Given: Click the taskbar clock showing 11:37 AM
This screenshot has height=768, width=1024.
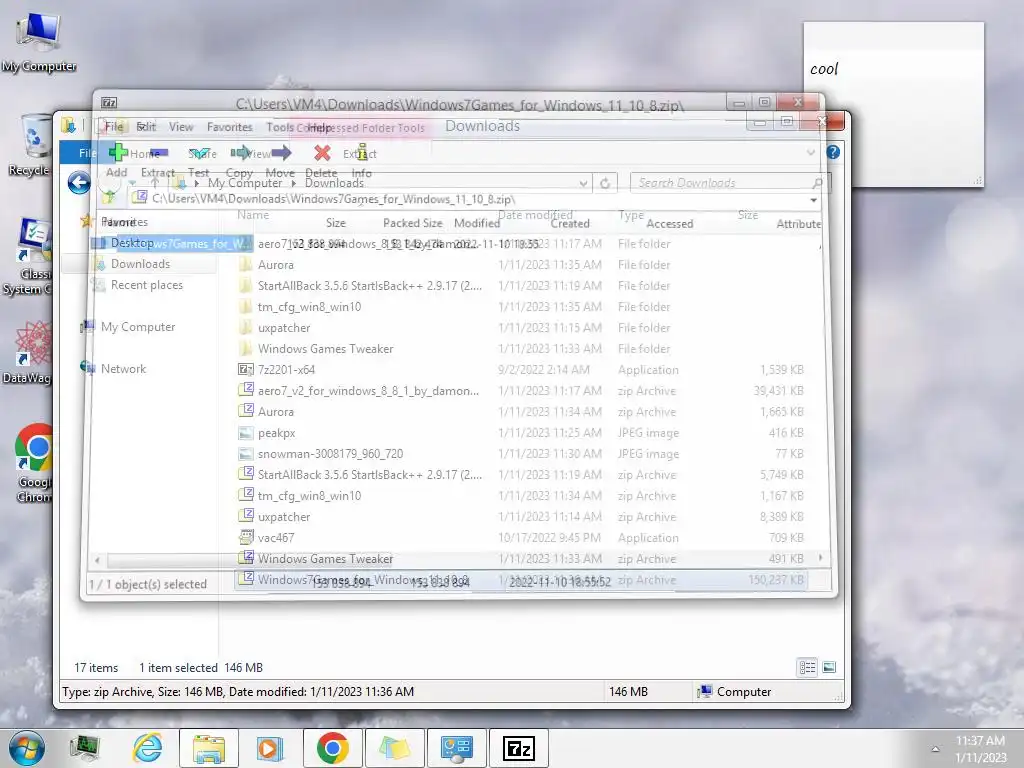Looking at the screenshot, I should pos(980,748).
